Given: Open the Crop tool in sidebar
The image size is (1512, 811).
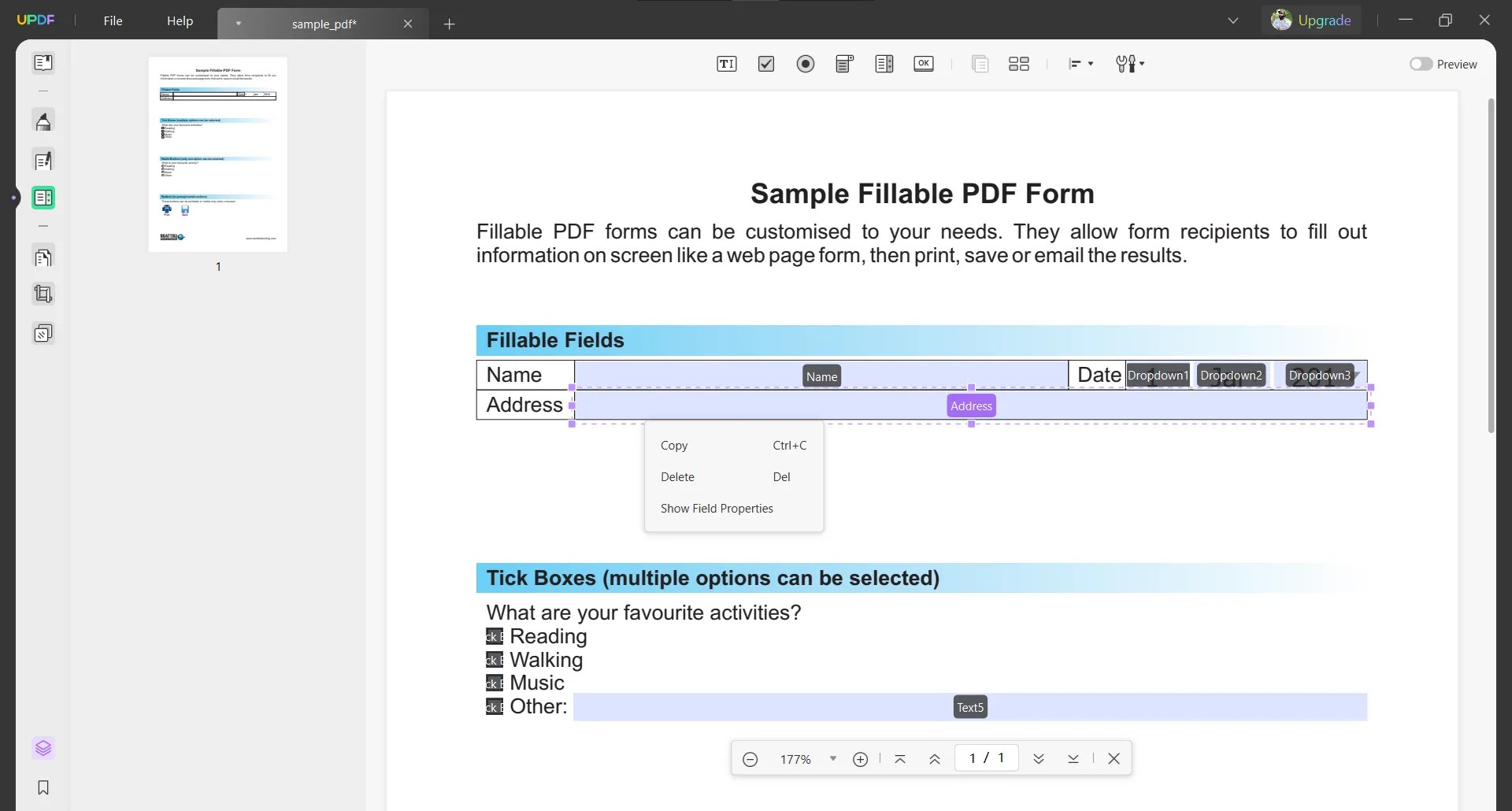Looking at the screenshot, I should (x=43, y=294).
